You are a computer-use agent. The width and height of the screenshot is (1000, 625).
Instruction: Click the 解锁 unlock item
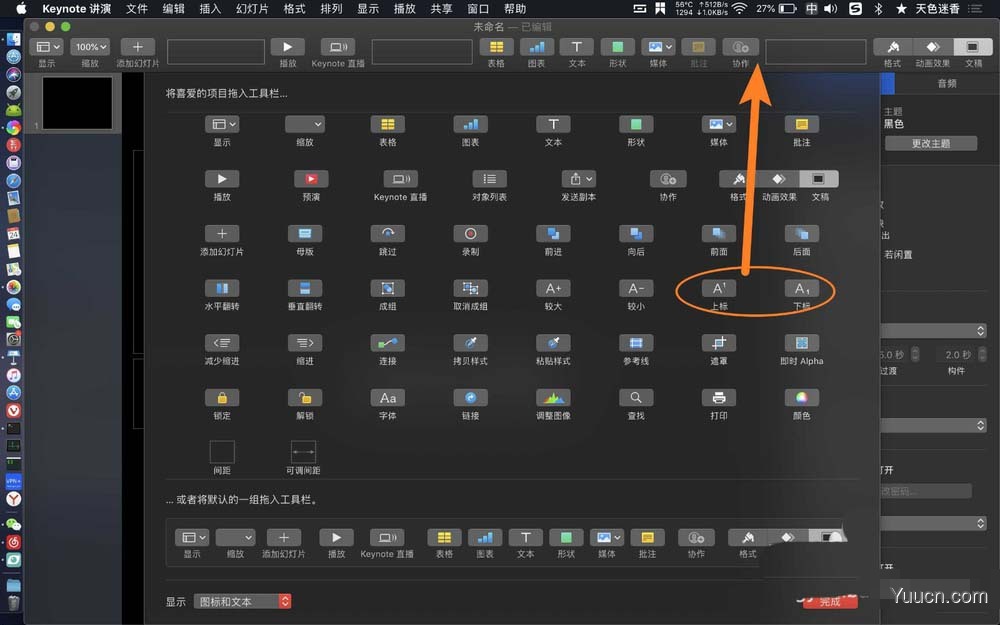305,398
